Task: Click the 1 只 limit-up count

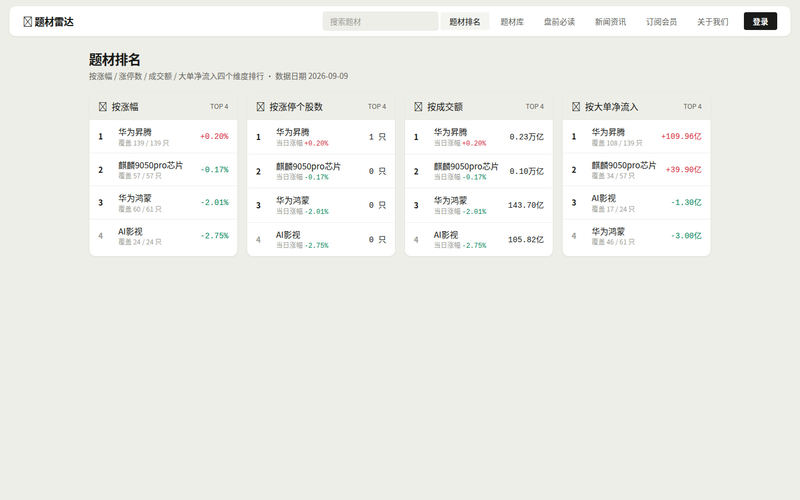Action: pyautogui.click(x=378, y=137)
